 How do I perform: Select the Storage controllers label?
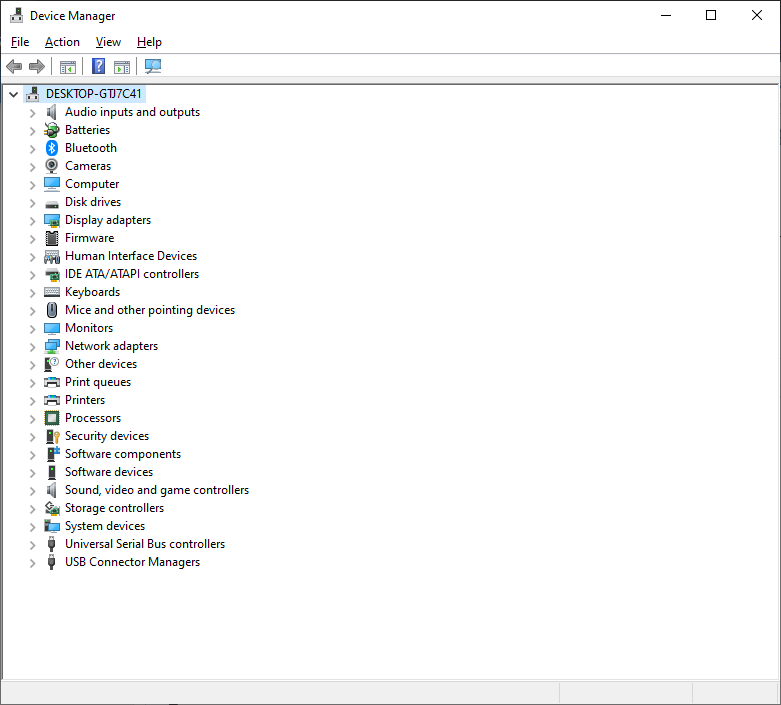point(115,508)
